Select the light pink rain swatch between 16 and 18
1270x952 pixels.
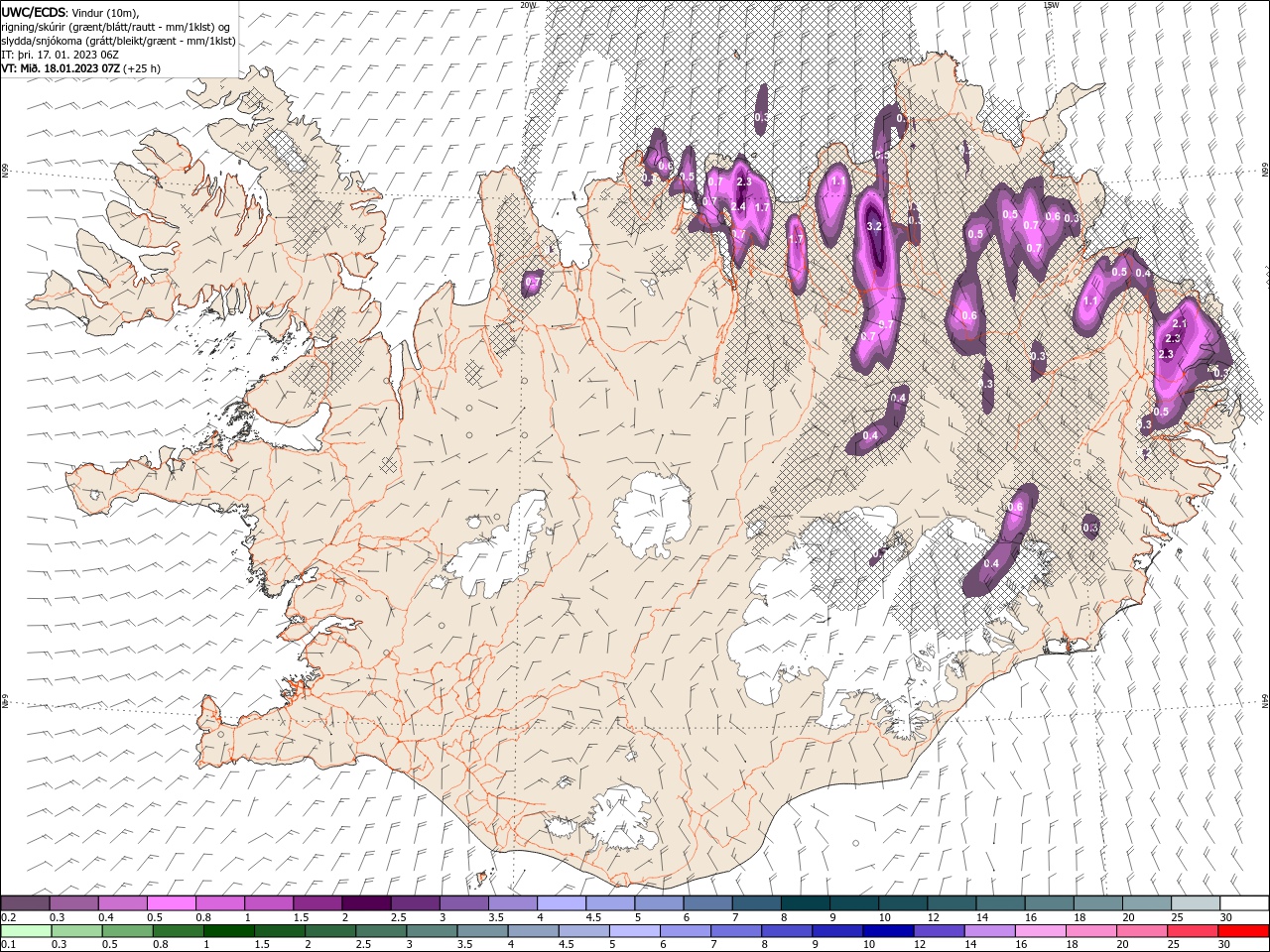tap(1040, 931)
